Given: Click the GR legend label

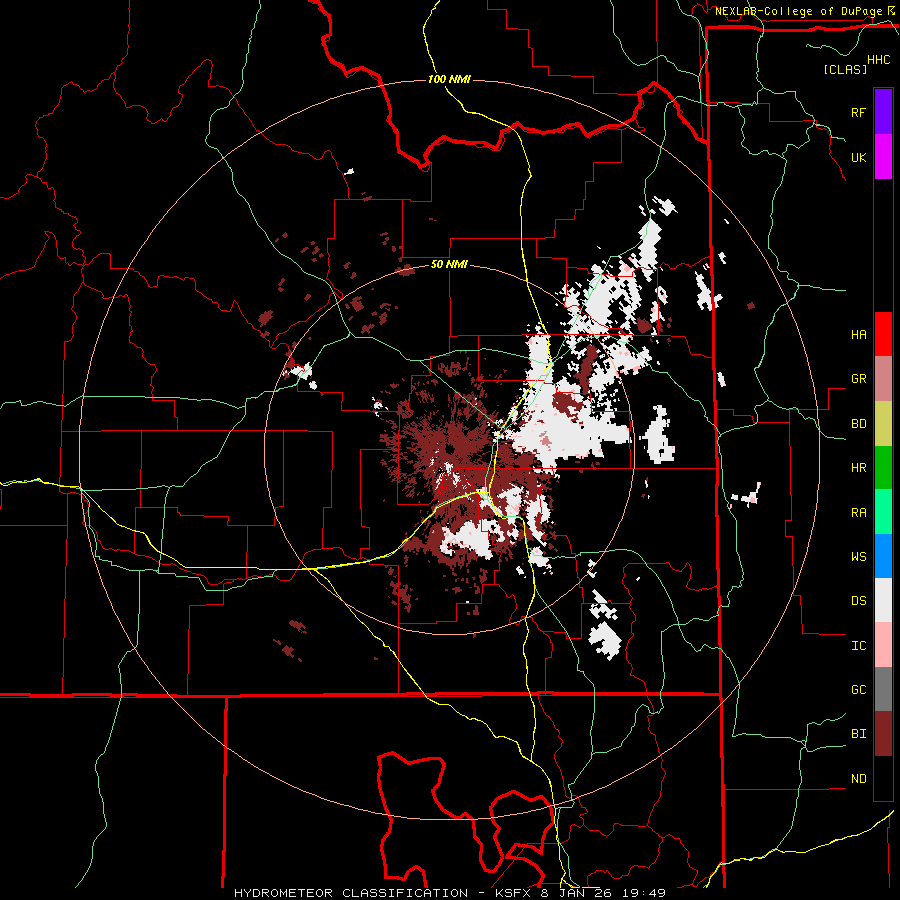Looking at the screenshot, I should (858, 379).
